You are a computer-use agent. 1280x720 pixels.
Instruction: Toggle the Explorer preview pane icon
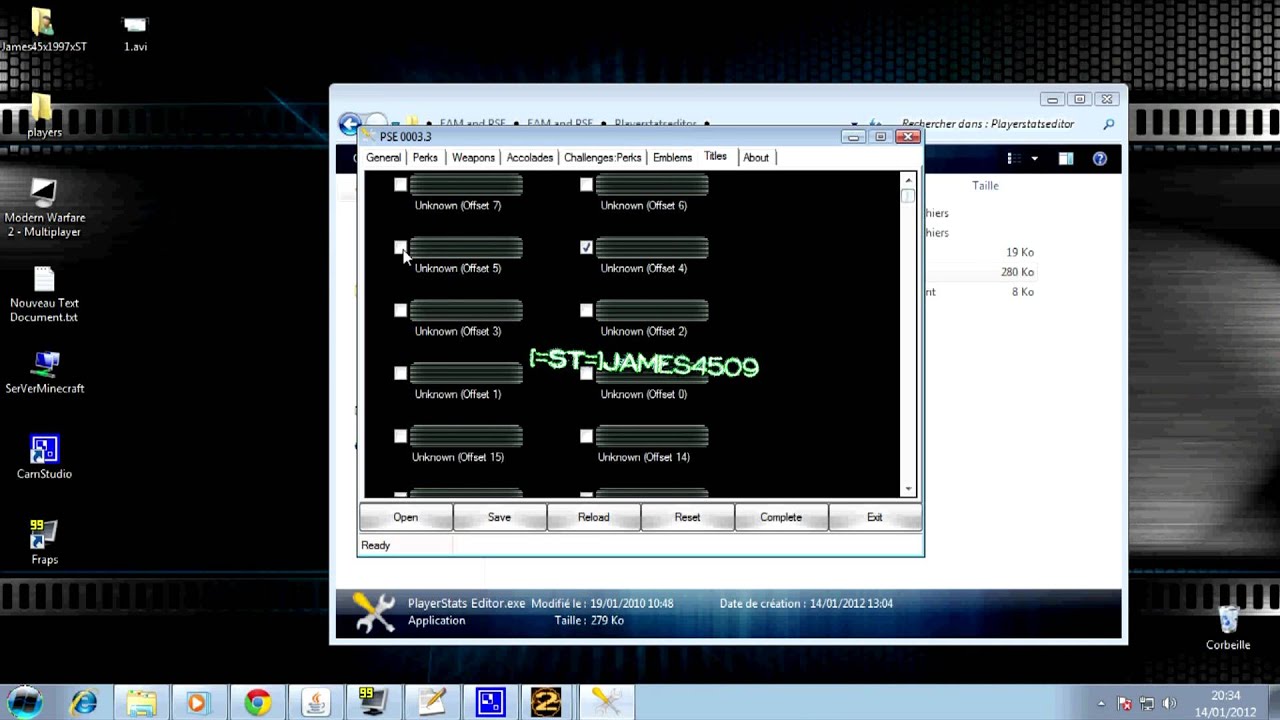pos(1066,159)
